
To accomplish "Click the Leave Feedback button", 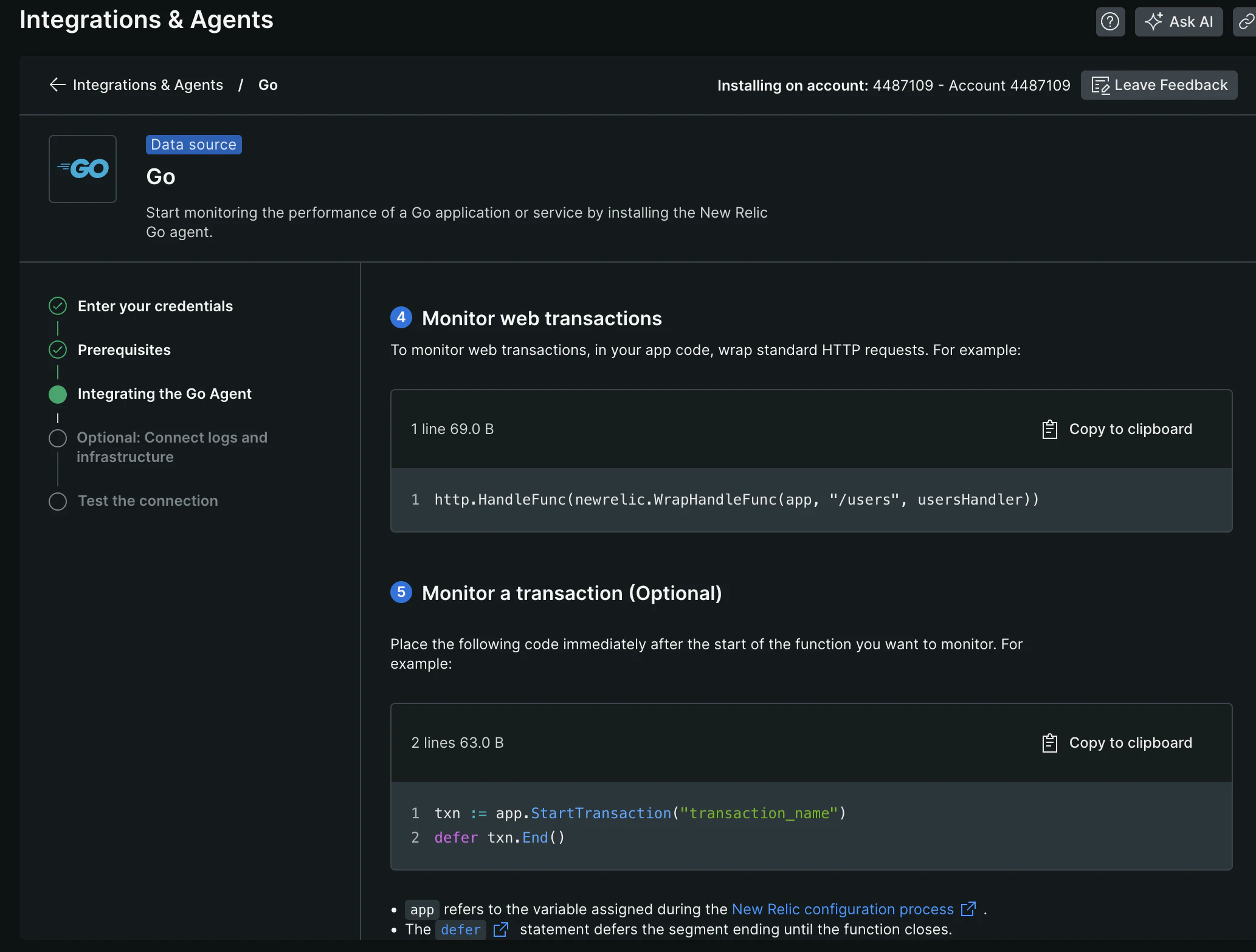I will click(1159, 85).
